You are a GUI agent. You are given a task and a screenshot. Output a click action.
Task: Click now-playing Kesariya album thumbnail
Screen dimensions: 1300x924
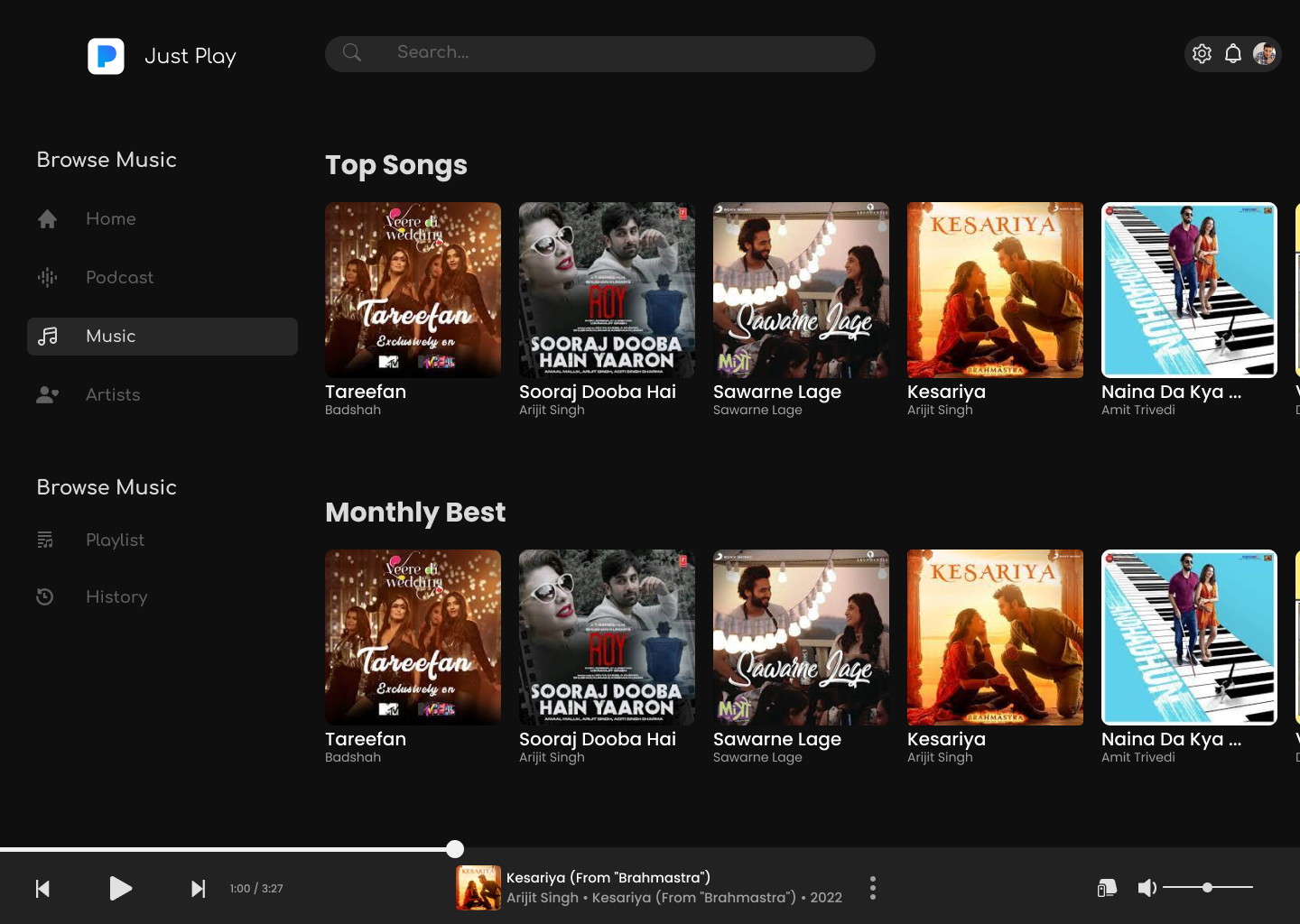478,888
